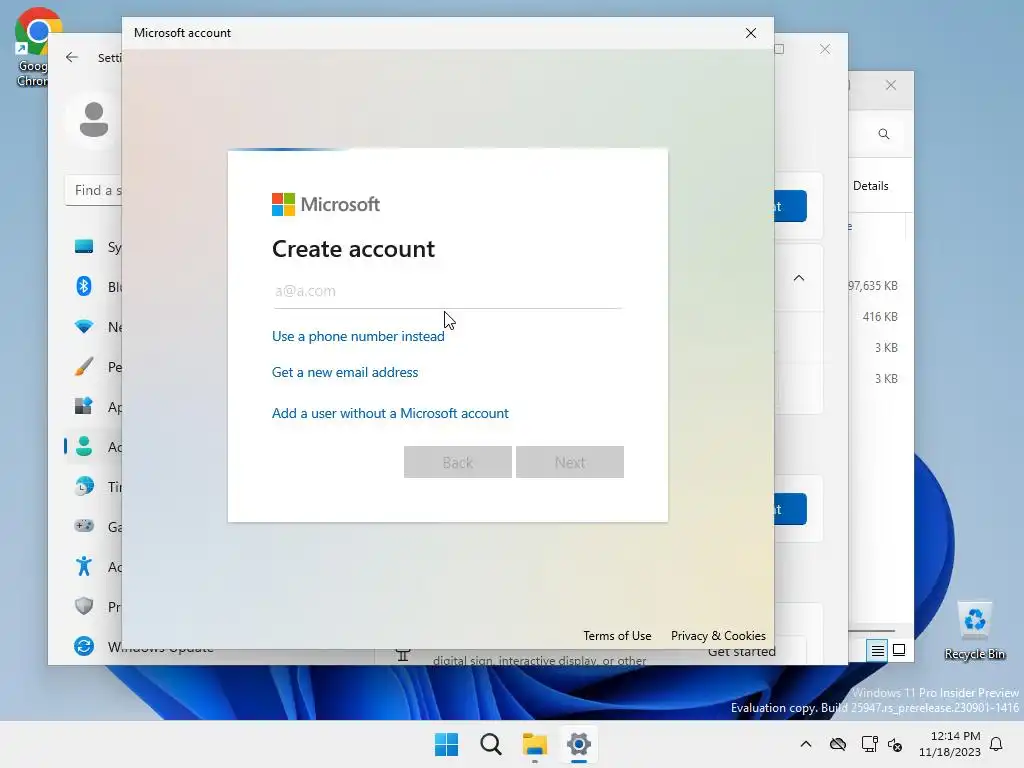Screen dimensions: 1024x768
Task: Open Apps category icon in Settings
Action: [x=84, y=406]
